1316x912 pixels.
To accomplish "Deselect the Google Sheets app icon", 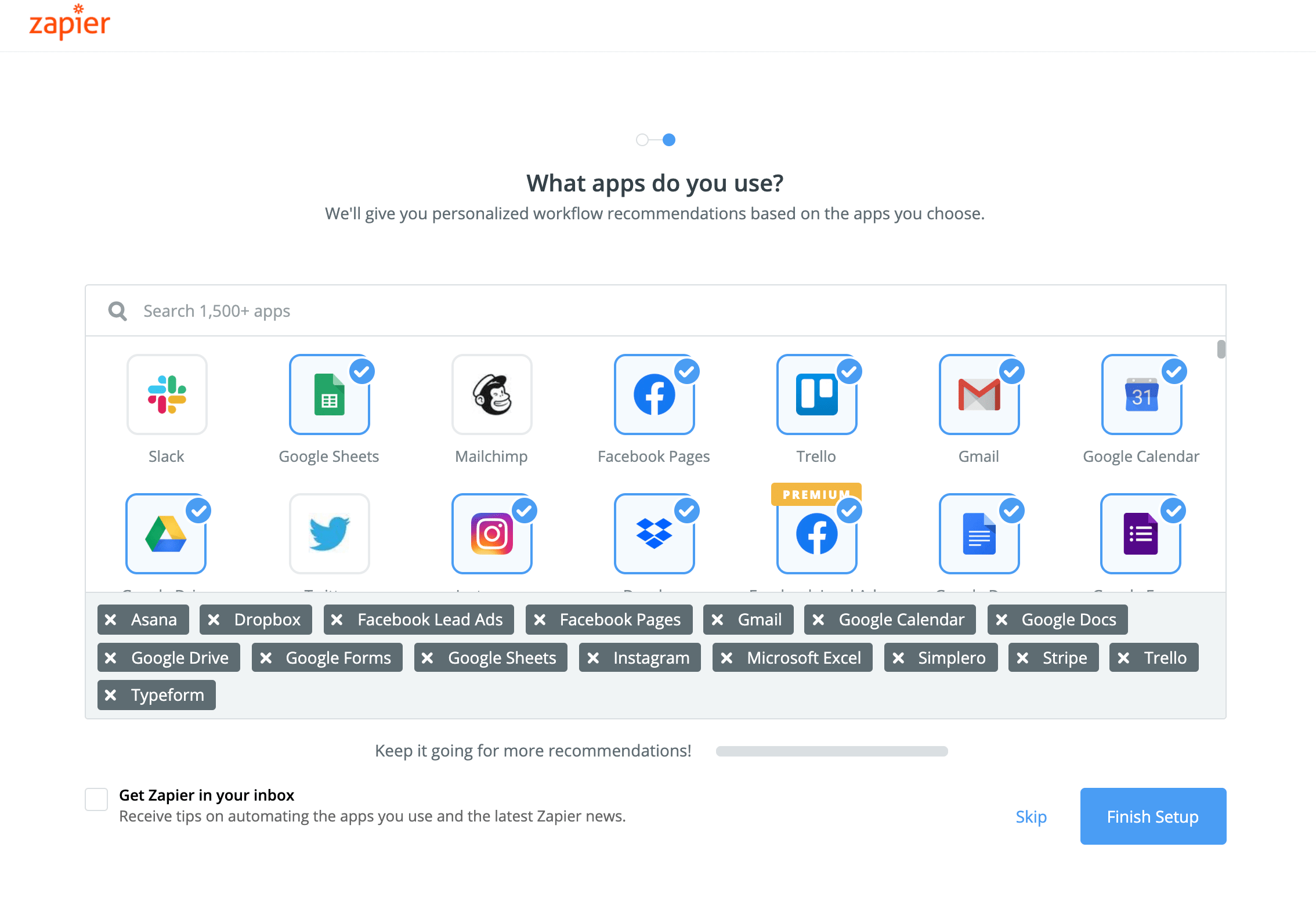I will click(329, 395).
